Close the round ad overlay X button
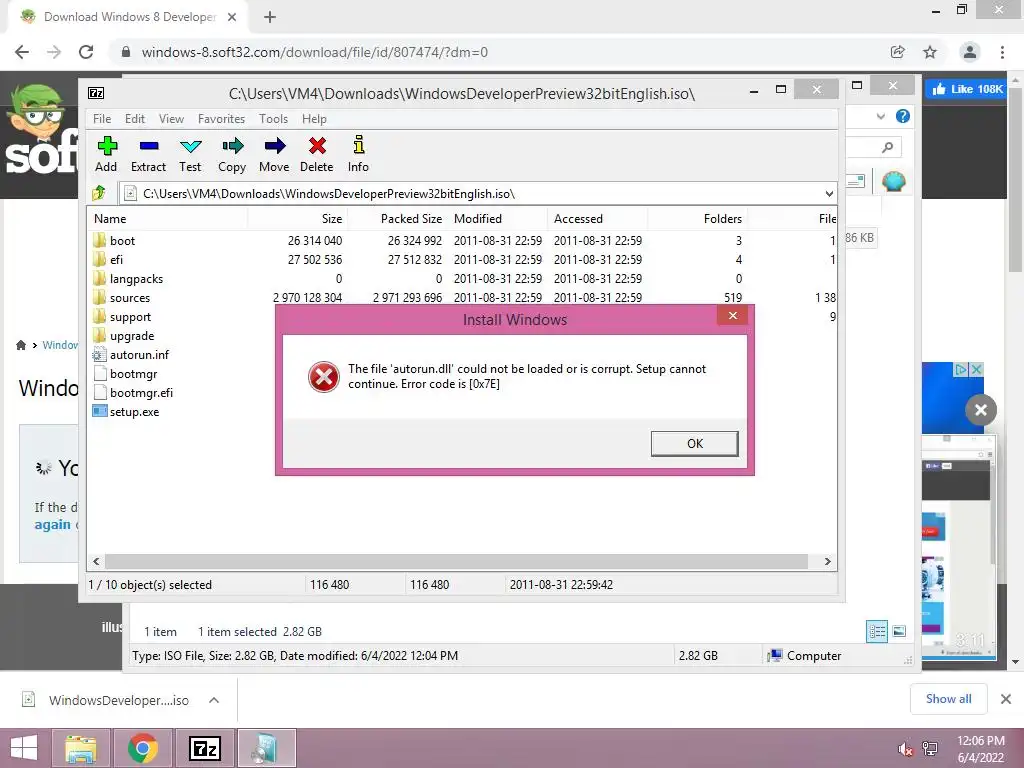Viewport: 1024px width, 768px height. [980, 410]
